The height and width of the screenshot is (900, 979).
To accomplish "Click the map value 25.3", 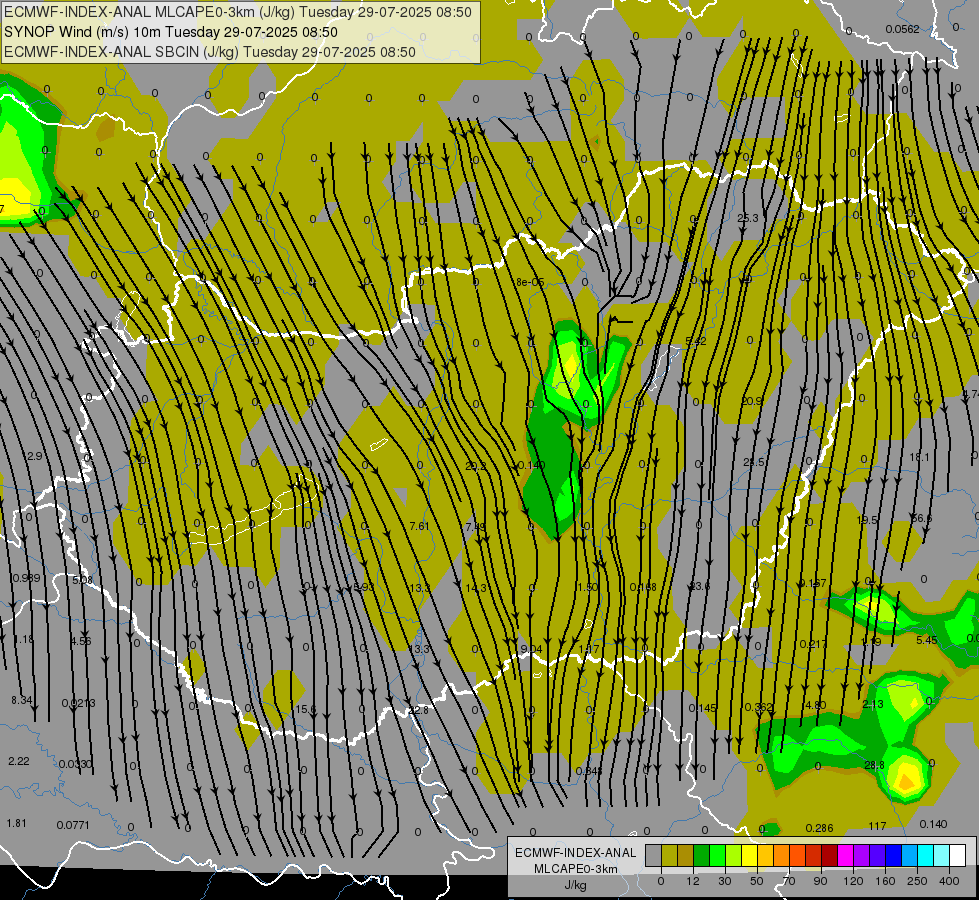I will point(747,218).
